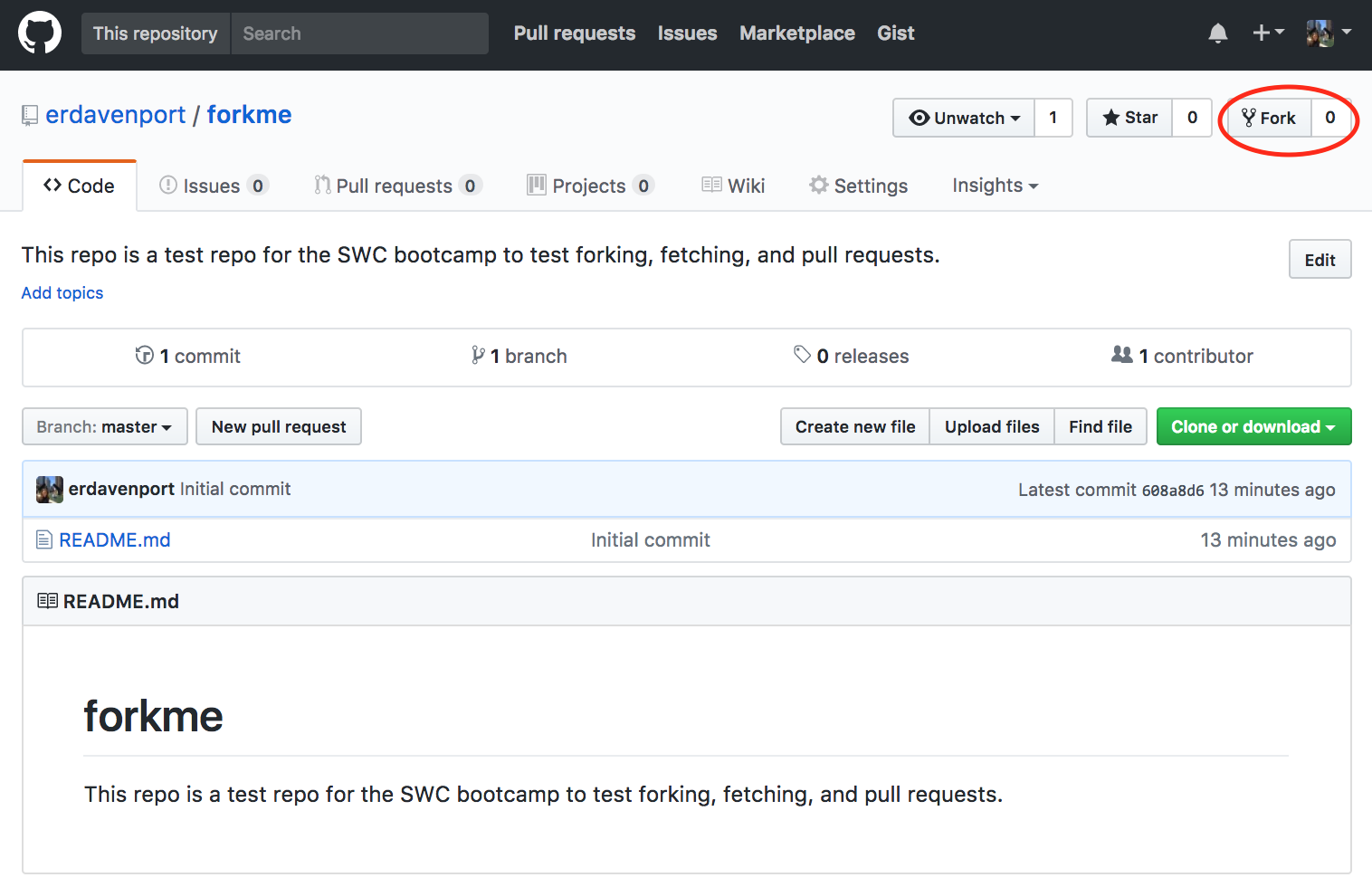Click the repository book icon beside erdavenport

point(30,116)
